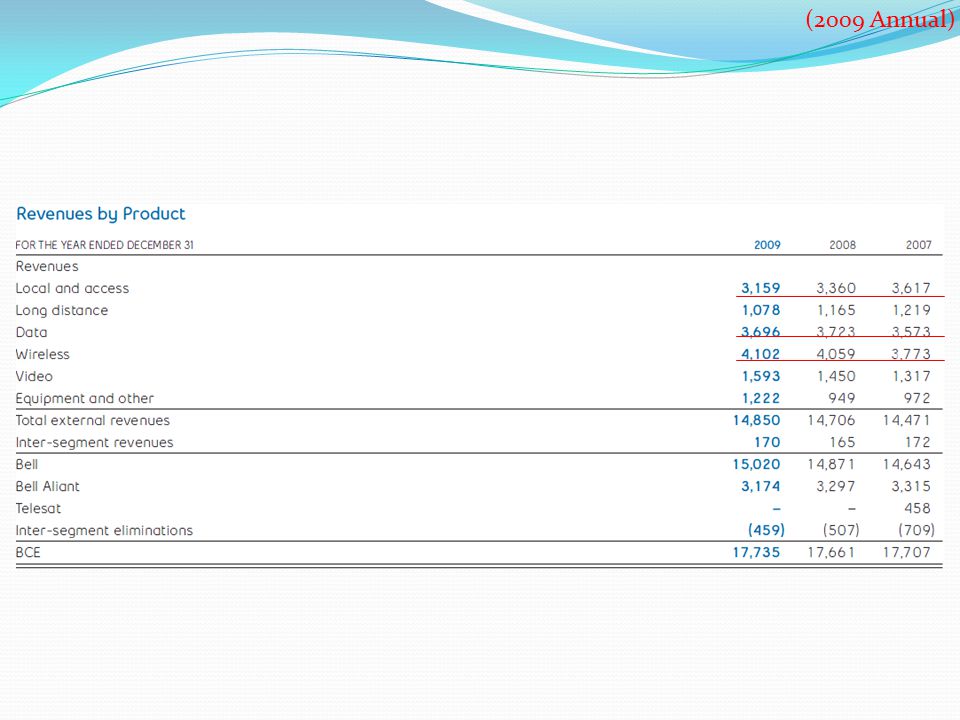Click Long distance 2008 value 1,165

coord(836,310)
